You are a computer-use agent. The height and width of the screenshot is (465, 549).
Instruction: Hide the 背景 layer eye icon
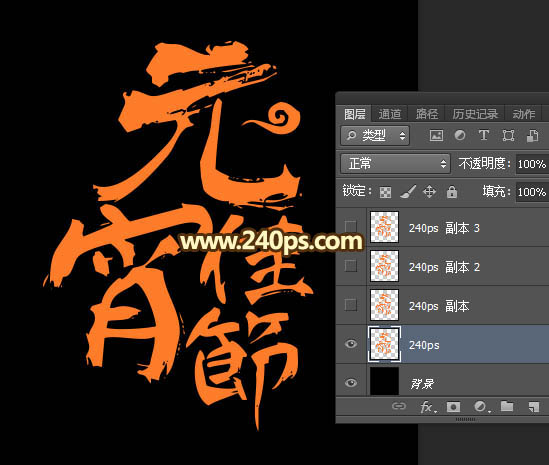coord(351,382)
